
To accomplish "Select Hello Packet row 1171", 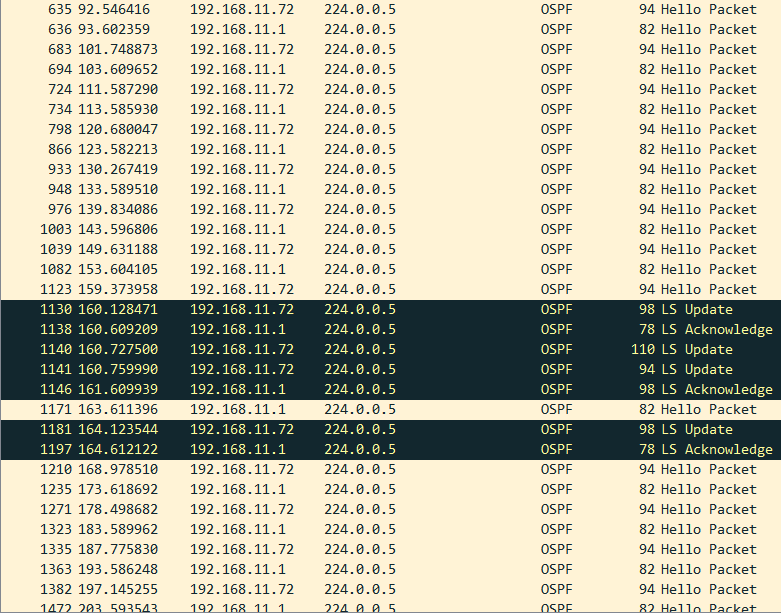I will (x=390, y=409).
